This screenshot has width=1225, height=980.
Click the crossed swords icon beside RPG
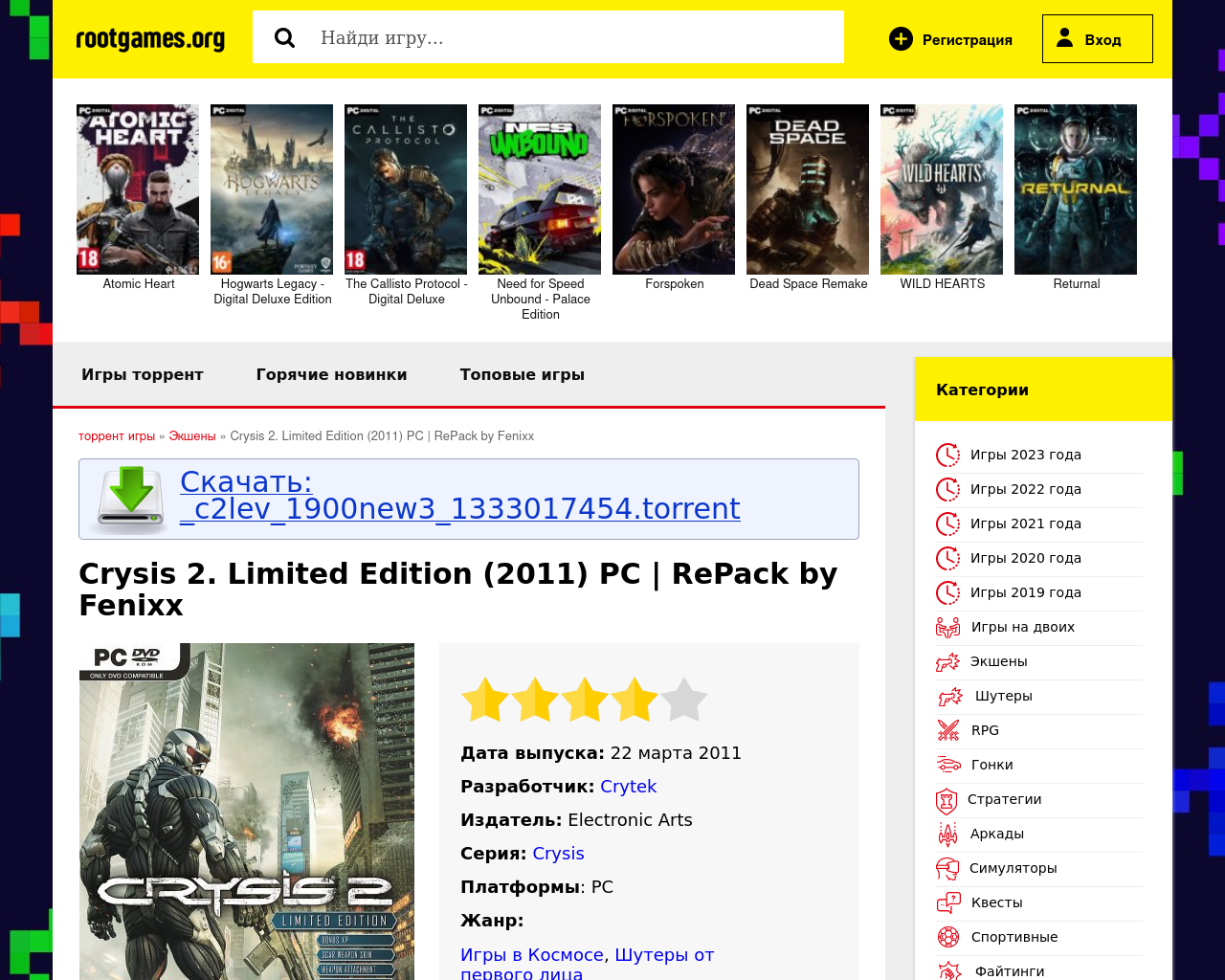coord(947,730)
